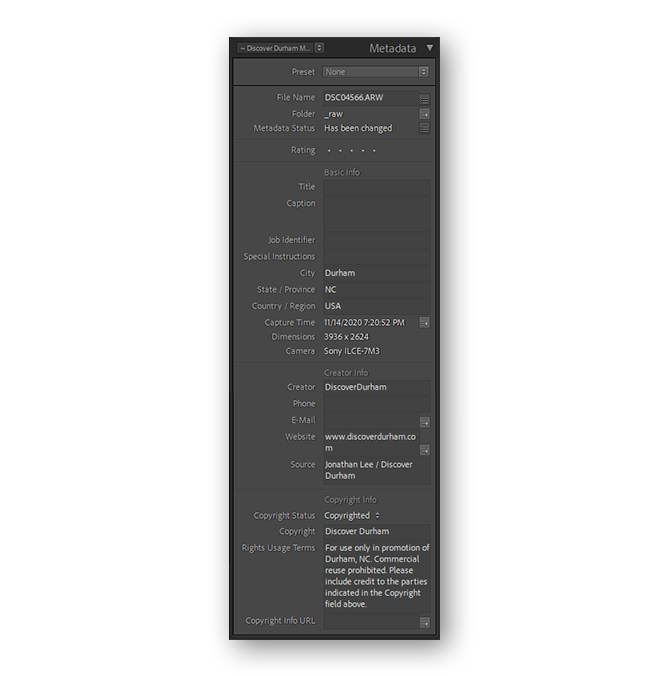Set rating to five stars

[x=374, y=150]
